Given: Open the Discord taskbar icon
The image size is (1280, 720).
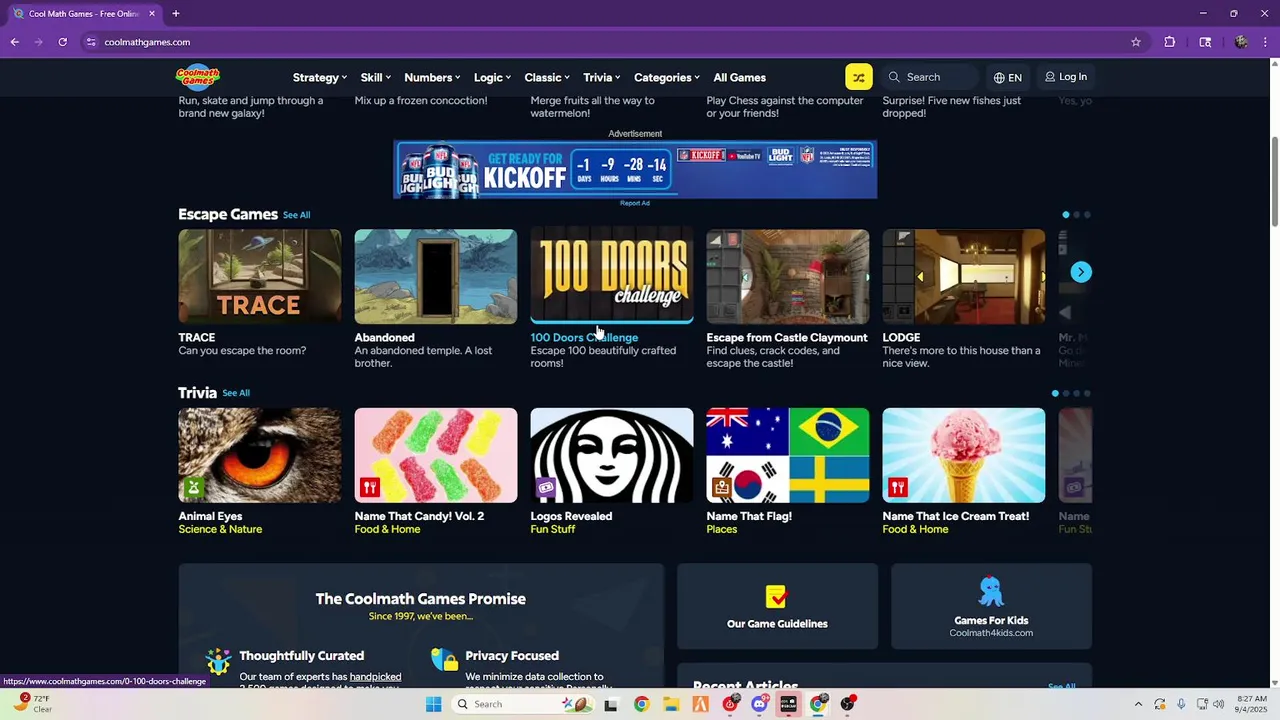Looking at the screenshot, I should [759, 704].
